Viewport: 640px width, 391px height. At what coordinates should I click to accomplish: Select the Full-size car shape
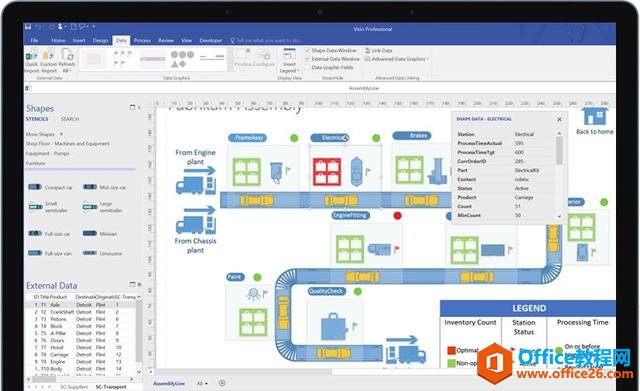click(x=49, y=233)
